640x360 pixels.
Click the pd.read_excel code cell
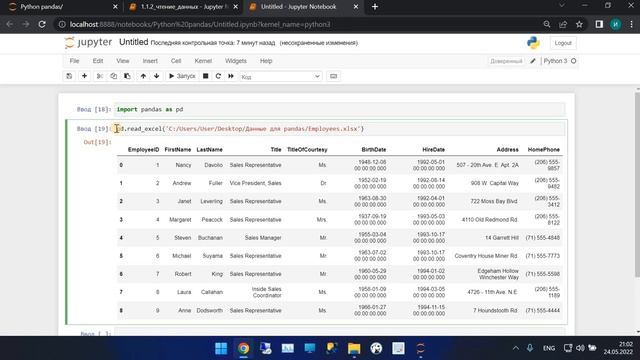pyautogui.click(x=340, y=129)
